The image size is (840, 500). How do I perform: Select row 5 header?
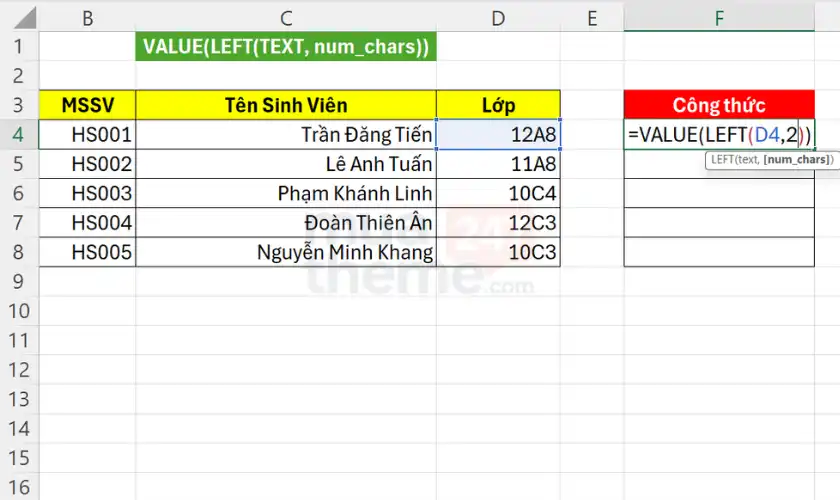[x=19, y=163]
